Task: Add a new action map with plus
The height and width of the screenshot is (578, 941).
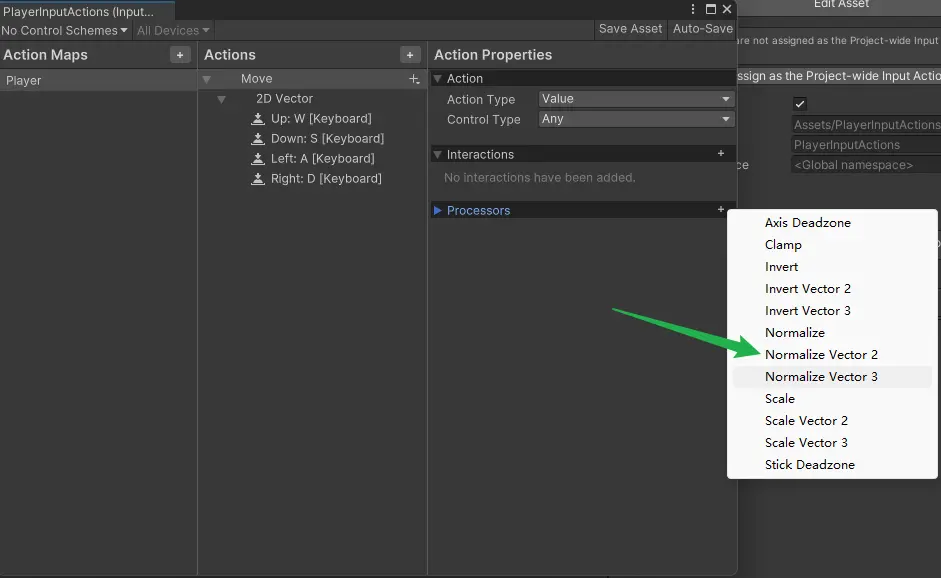Action: coord(179,55)
